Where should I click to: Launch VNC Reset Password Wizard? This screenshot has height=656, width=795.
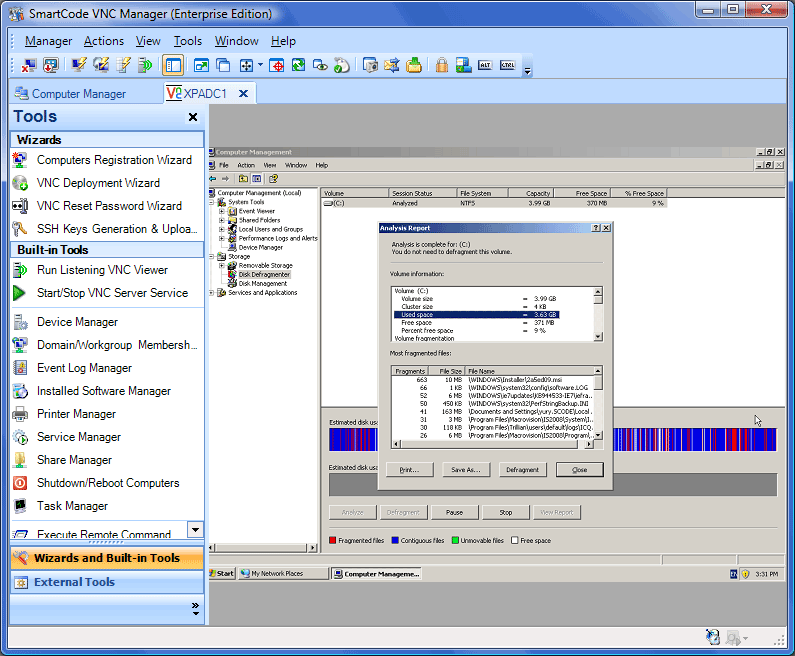click(107, 206)
